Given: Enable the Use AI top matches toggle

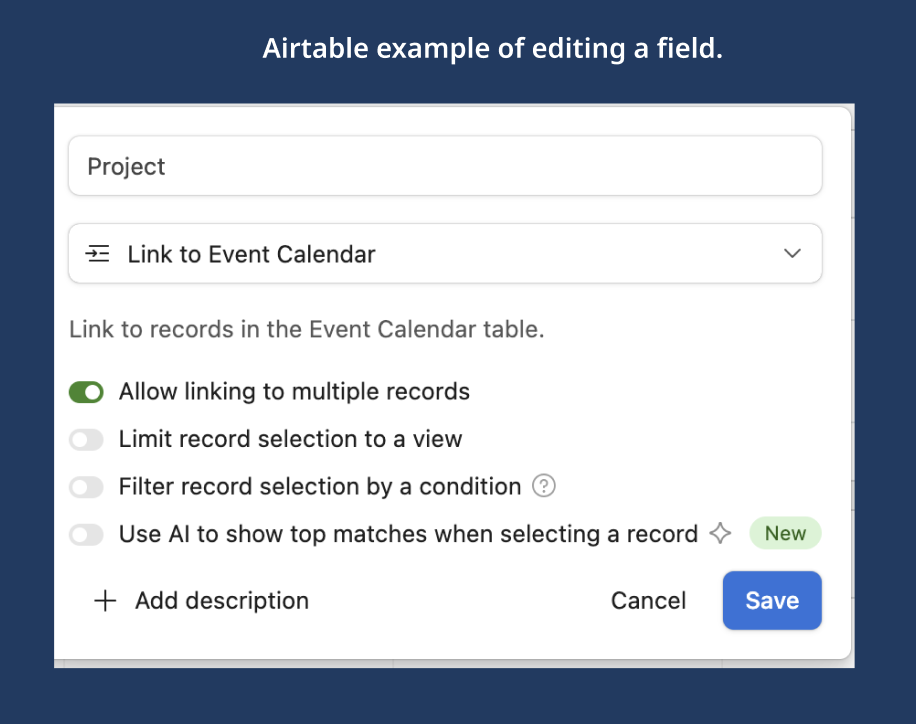Looking at the screenshot, I should 86,535.
